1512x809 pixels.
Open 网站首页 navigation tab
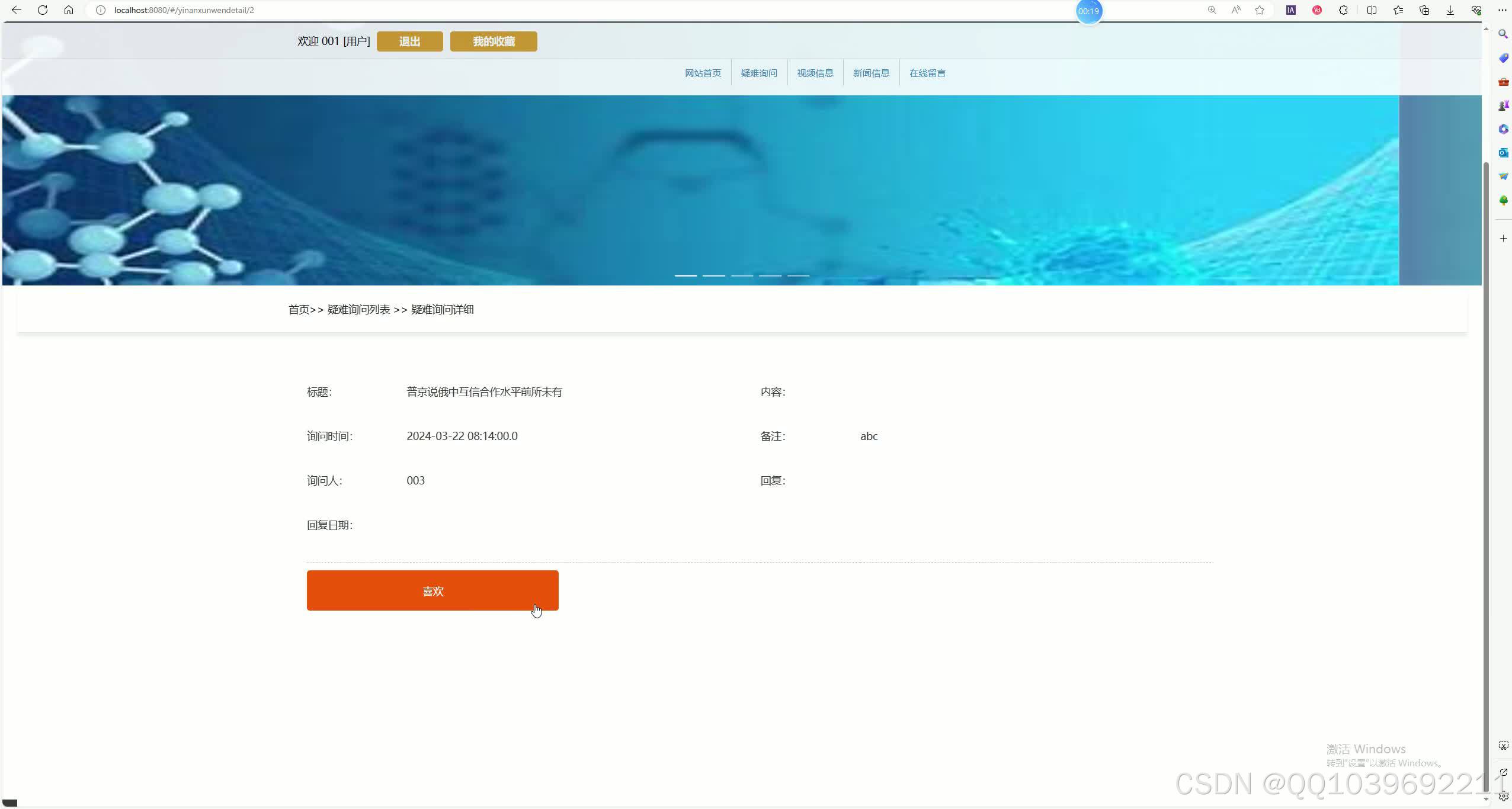coord(703,73)
